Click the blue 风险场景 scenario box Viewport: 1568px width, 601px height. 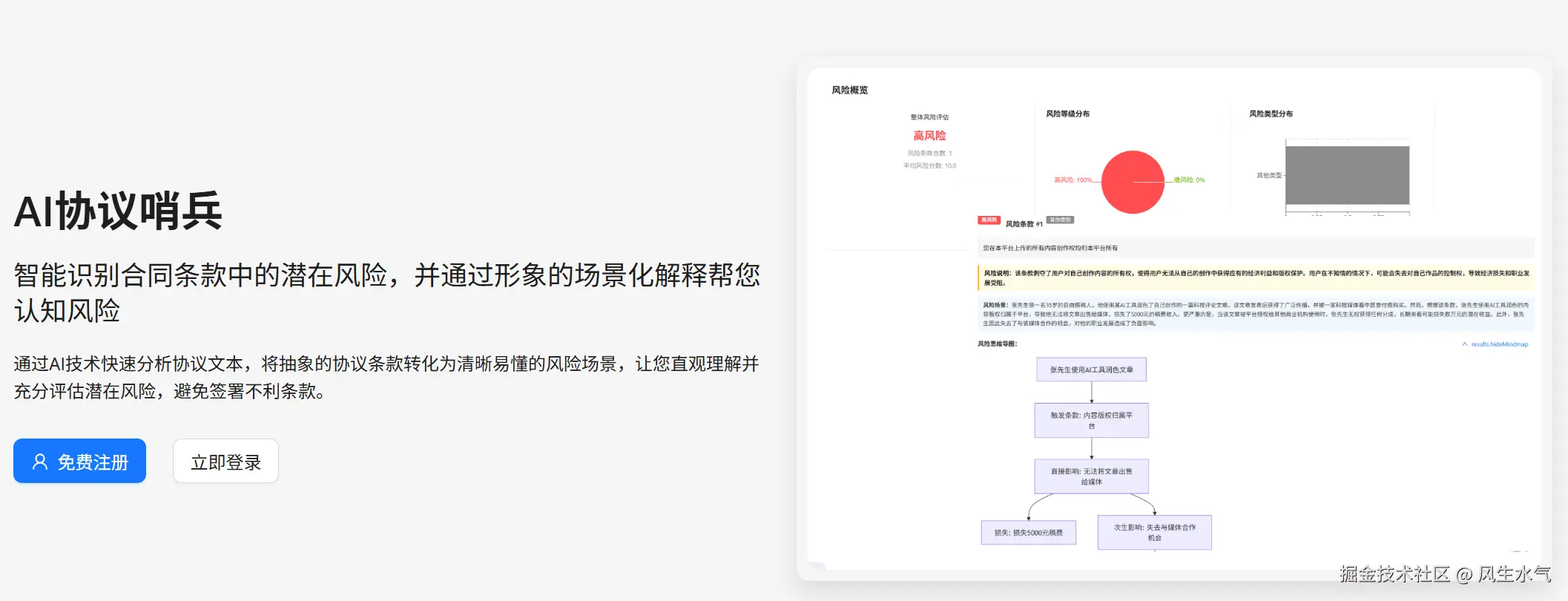pyautogui.click(x=1256, y=314)
